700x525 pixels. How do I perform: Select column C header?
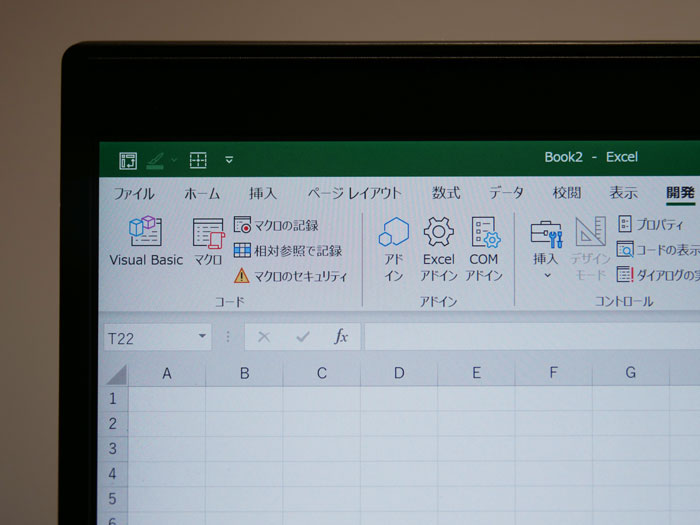(x=321, y=374)
